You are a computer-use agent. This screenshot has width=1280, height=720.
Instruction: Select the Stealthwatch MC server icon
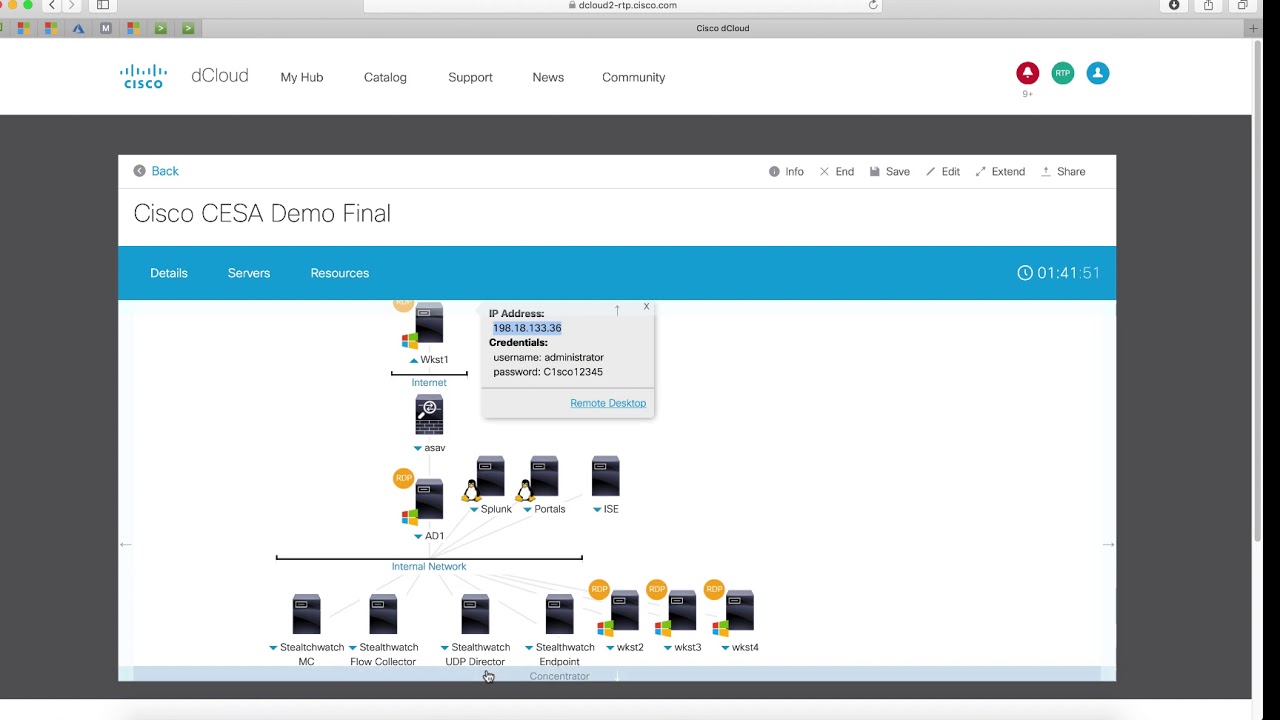(x=306, y=614)
